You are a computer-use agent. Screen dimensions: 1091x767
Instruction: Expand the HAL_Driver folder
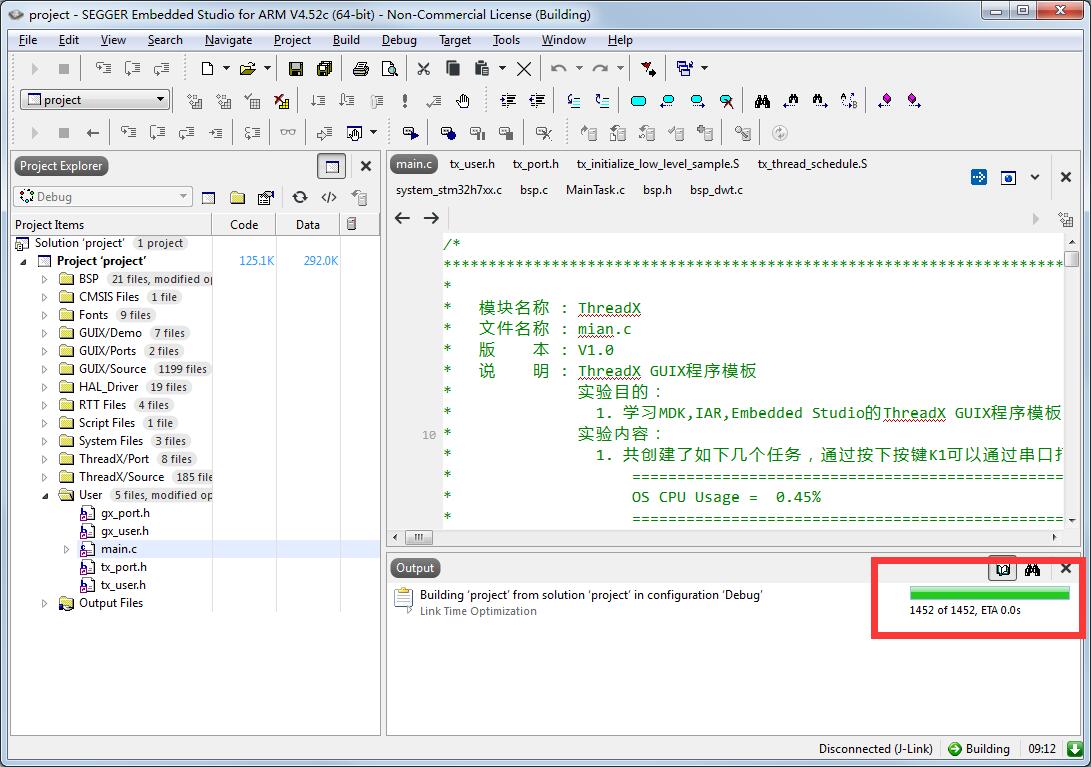pyautogui.click(x=45, y=387)
